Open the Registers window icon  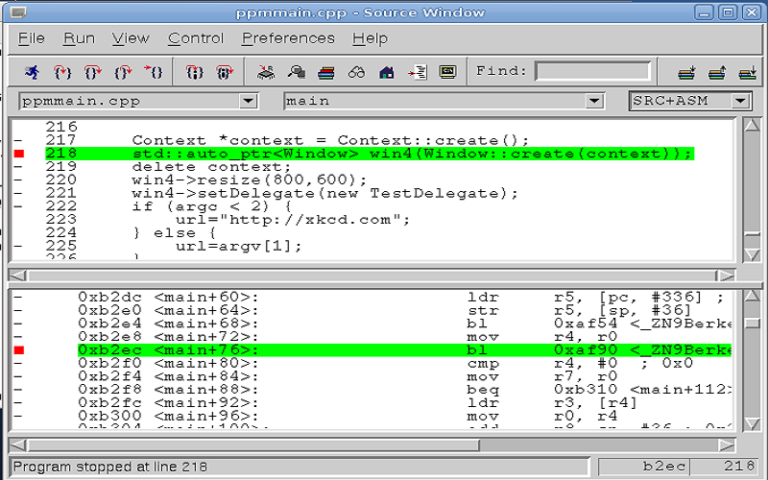coord(266,72)
